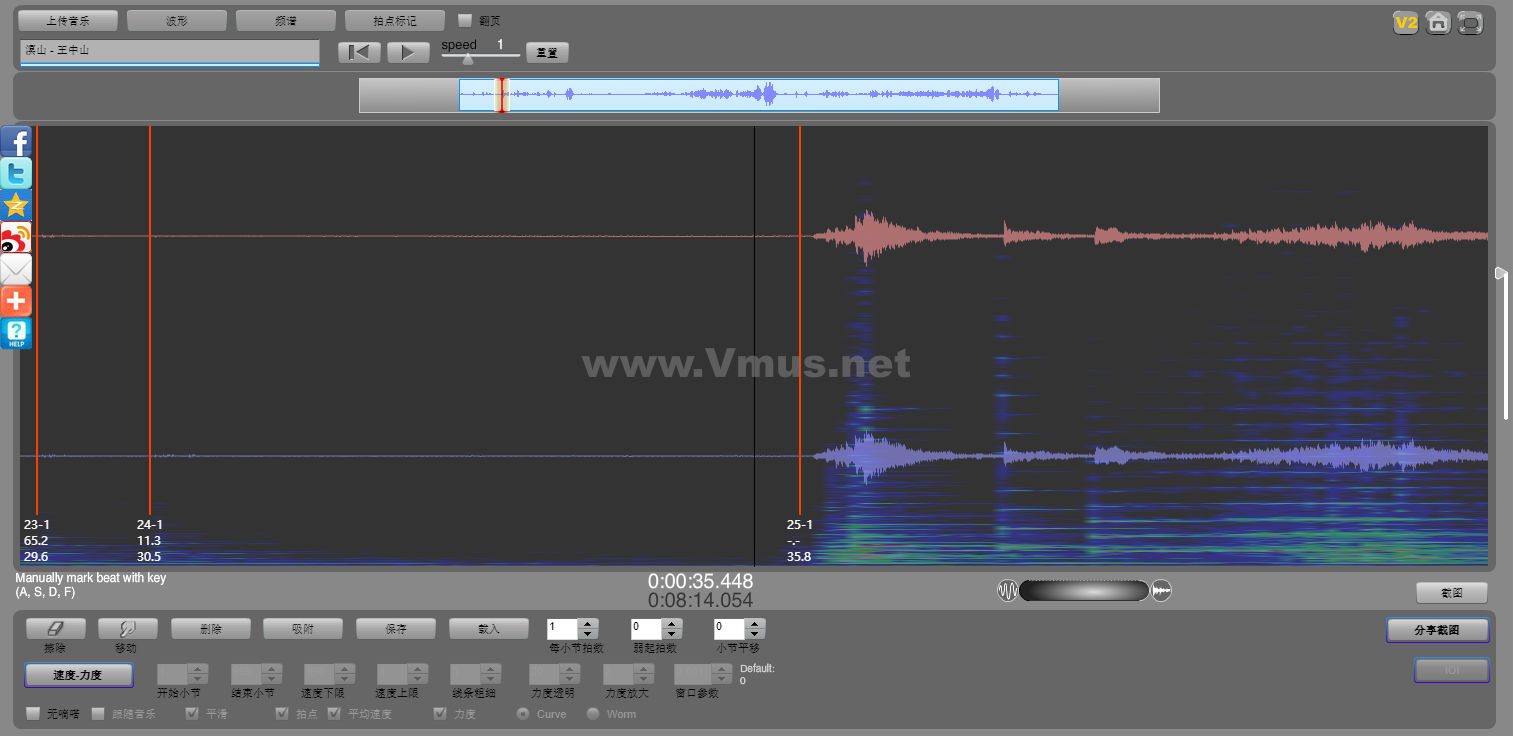The height and width of the screenshot is (736, 1513).
Task: Go to the home page icon
Action: click(x=1438, y=23)
